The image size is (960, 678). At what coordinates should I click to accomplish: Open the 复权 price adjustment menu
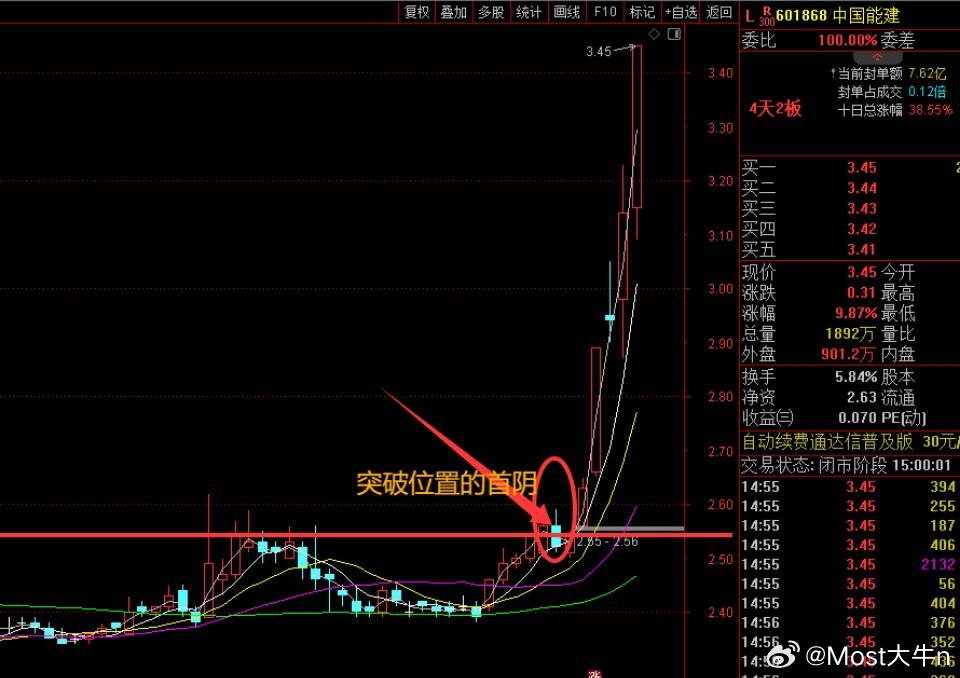coord(417,12)
